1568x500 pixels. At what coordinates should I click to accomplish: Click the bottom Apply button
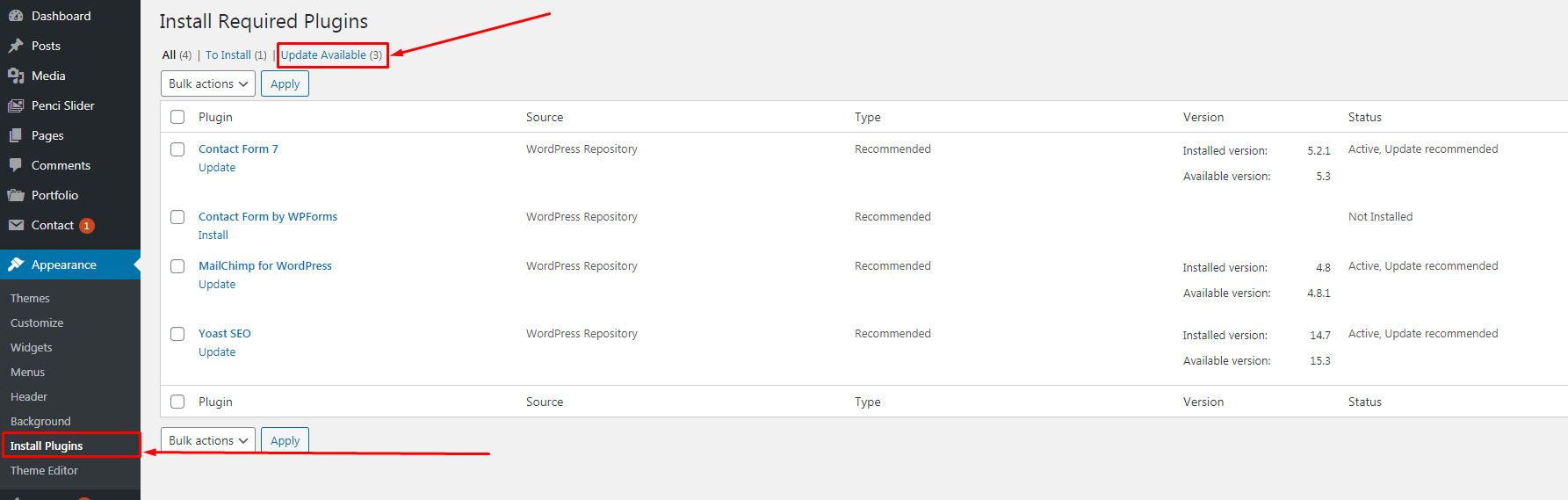tap(285, 440)
